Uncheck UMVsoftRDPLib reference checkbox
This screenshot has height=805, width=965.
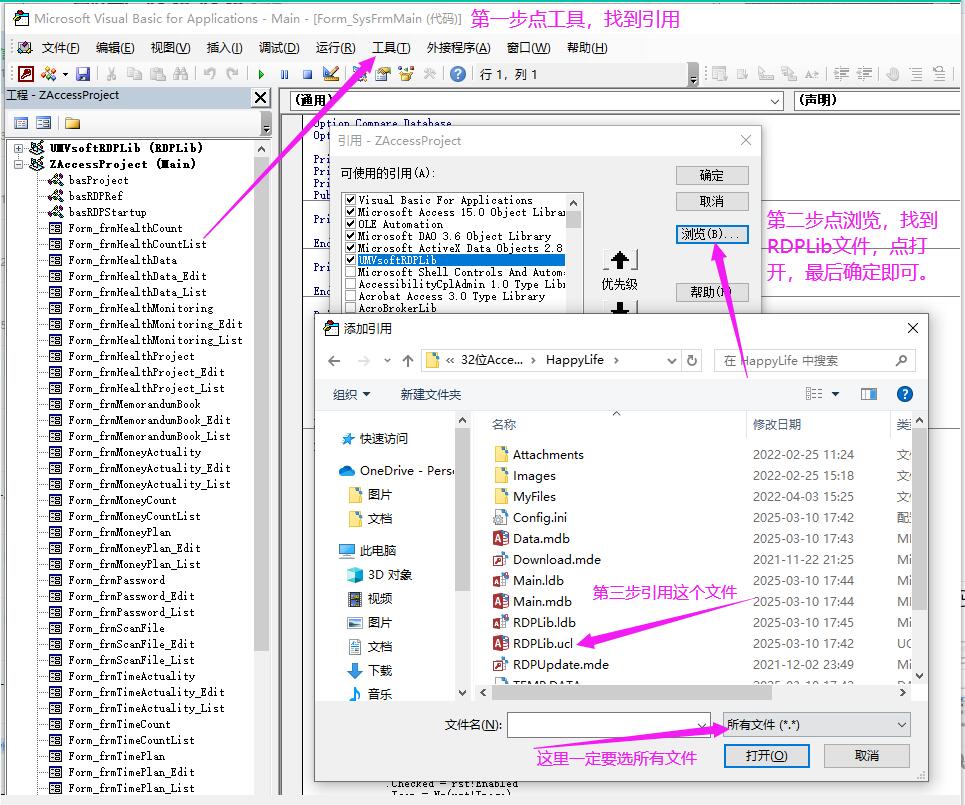(350, 260)
